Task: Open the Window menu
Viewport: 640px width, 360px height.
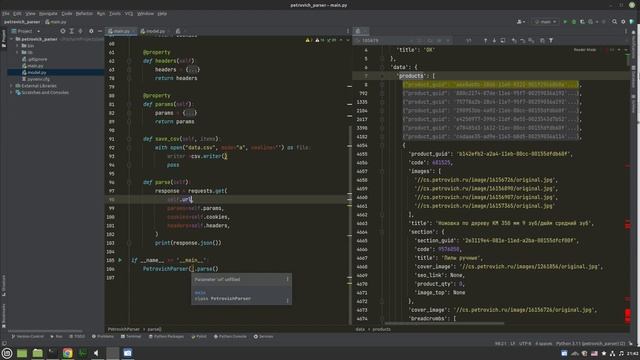Action: pyautogui.click(x=145, y=13)
